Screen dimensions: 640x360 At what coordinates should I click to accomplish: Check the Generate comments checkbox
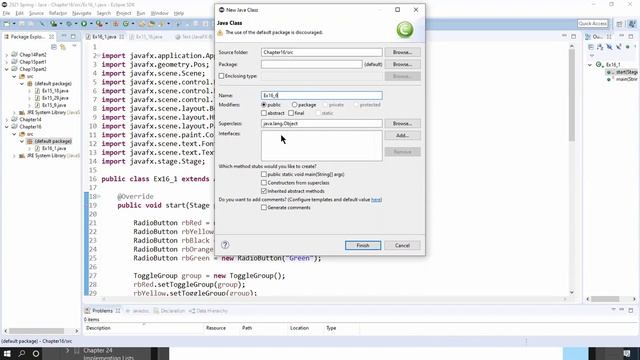tap(264, 208)
